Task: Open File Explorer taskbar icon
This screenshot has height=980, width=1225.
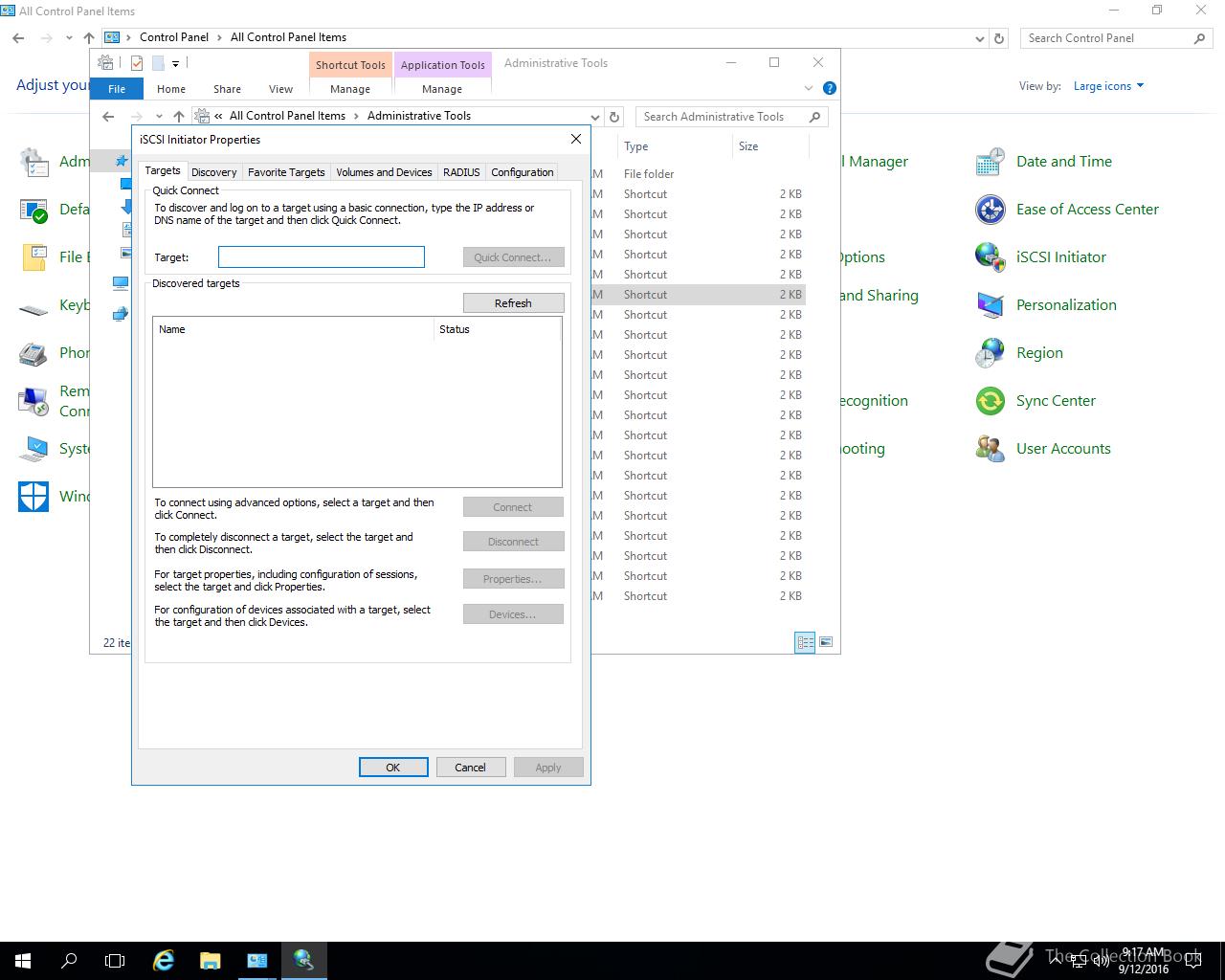Action: (x=211, y=961)
